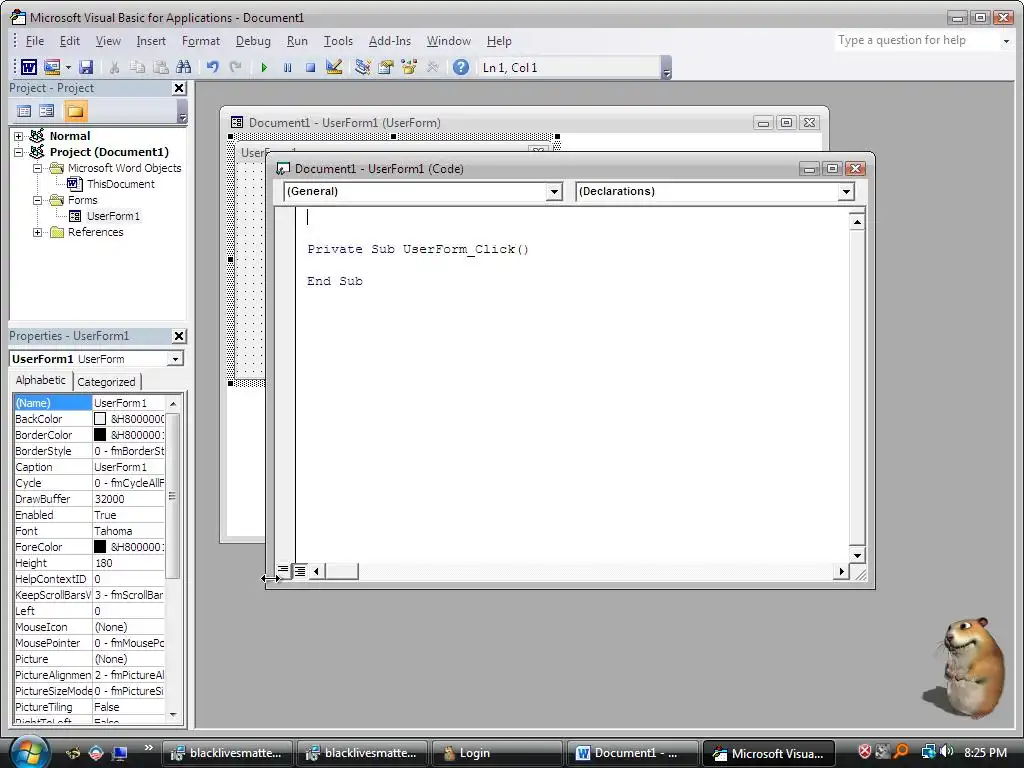Image resolution: width=1024 pixels, height=768 pixels.
Task: Undo the last action
Action: (x=212, y=67)
